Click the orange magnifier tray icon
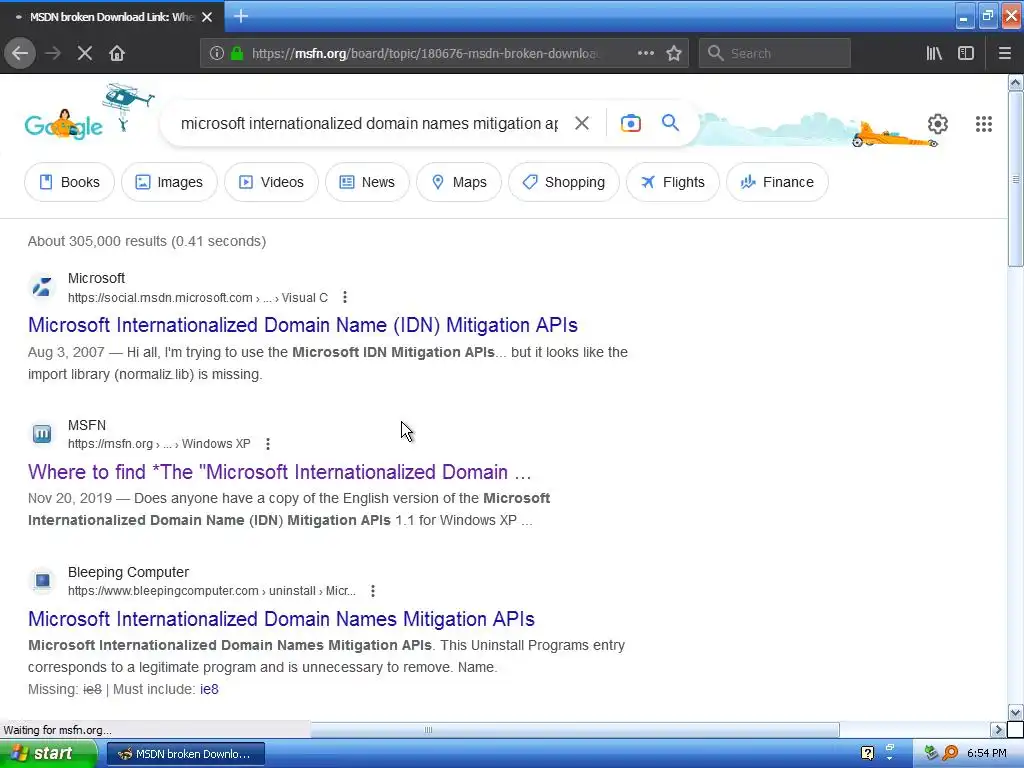Screen dimensions: 1024x768 [x=950, y=754]
